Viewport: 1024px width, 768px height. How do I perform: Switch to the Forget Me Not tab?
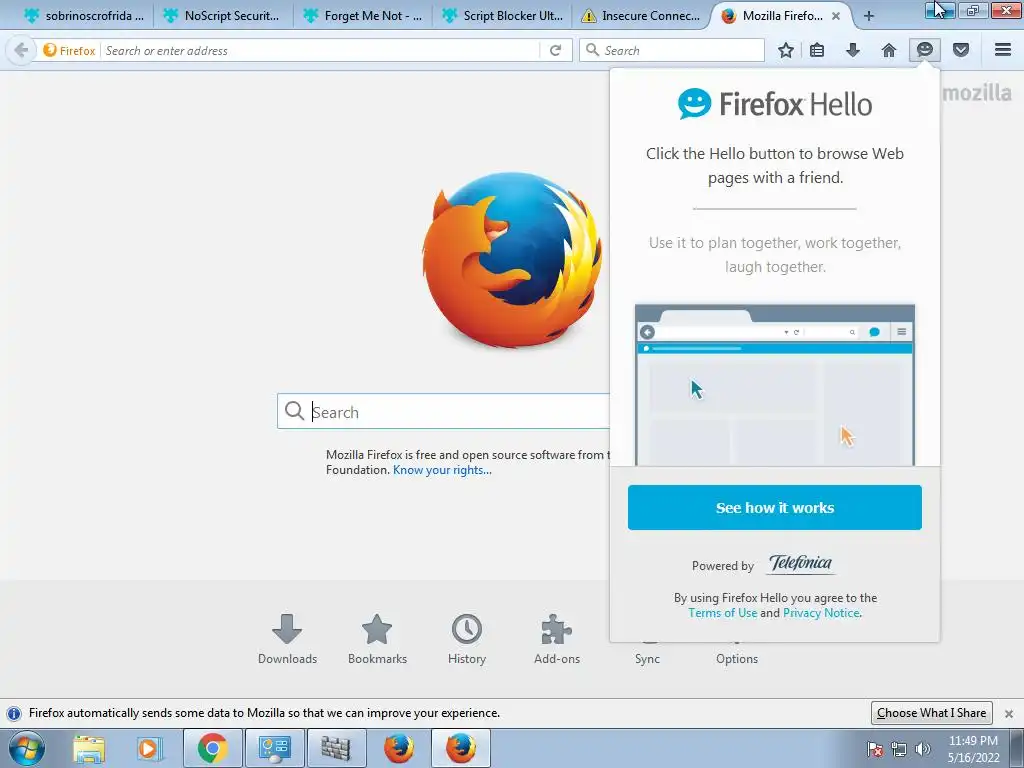click(x=362, y=16)
